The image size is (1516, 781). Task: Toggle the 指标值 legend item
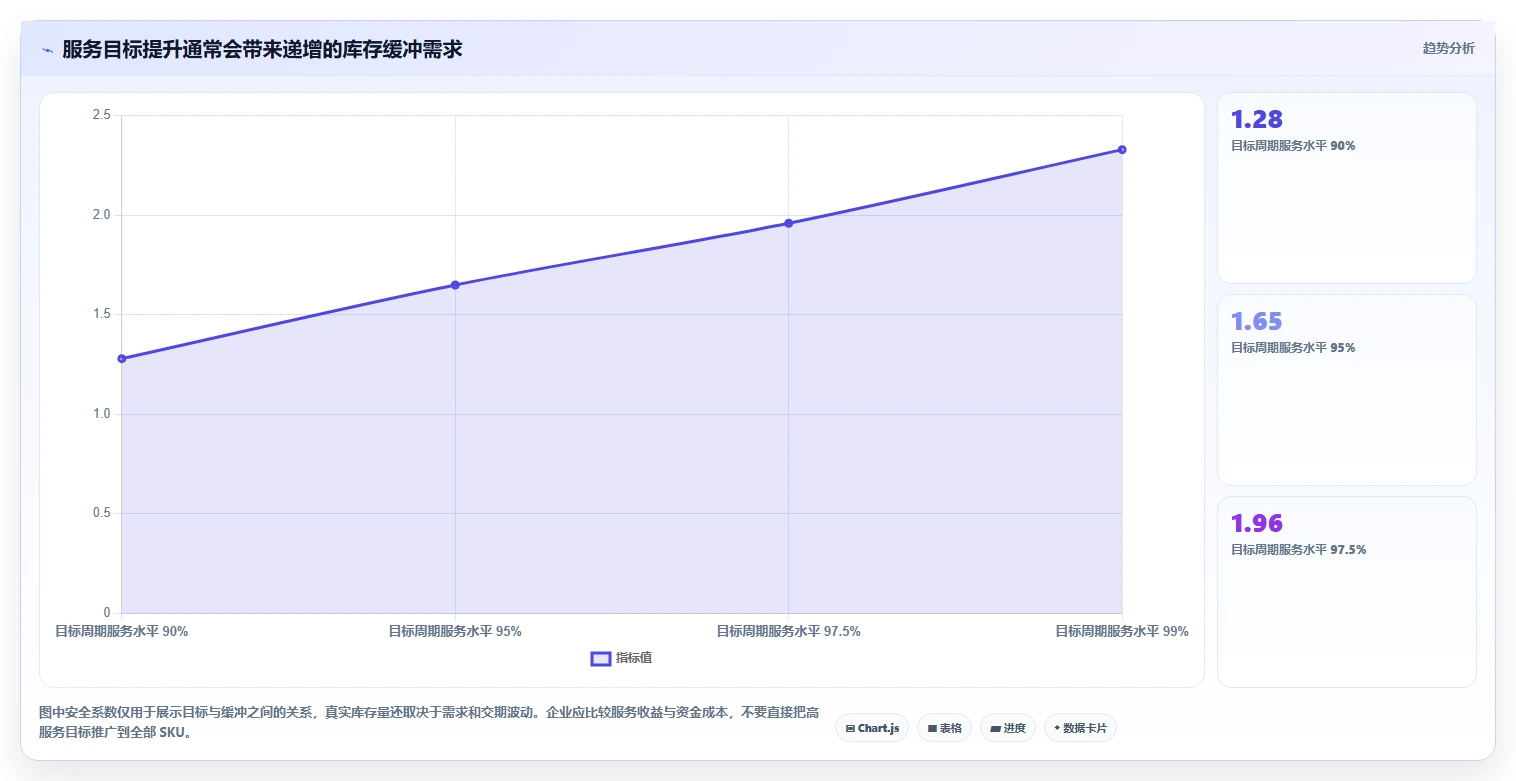pos(622,658)
